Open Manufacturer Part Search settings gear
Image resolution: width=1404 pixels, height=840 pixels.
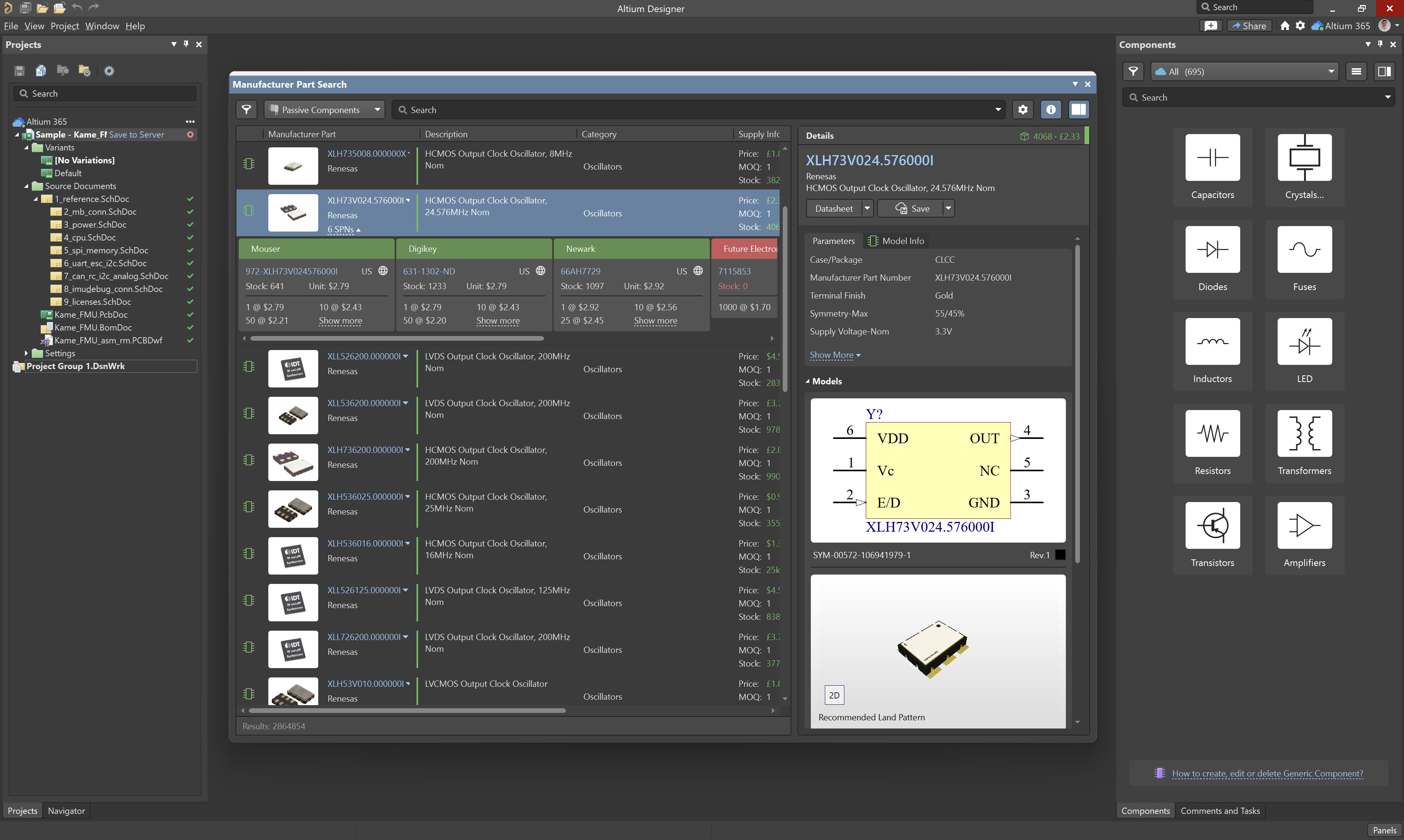[x=1022, y=110]
